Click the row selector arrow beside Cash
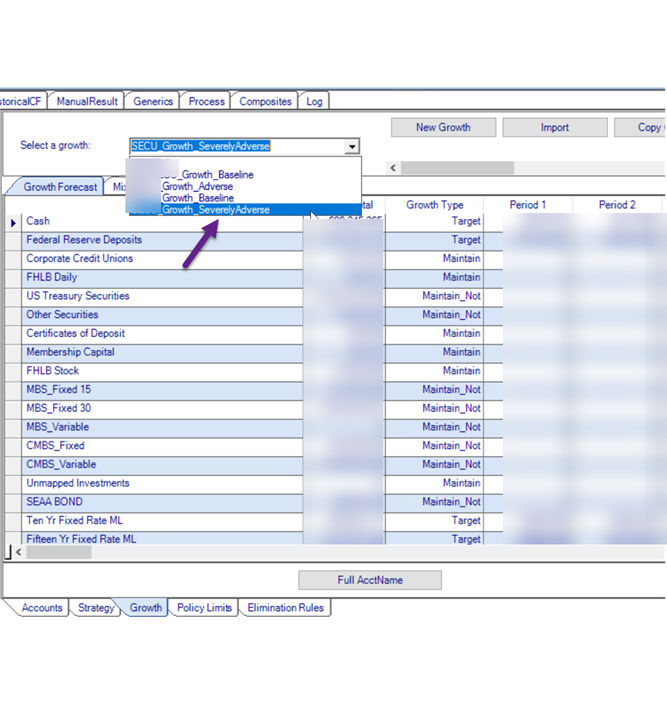The width and height of the screenshot is (667, 704). [13, 221]
